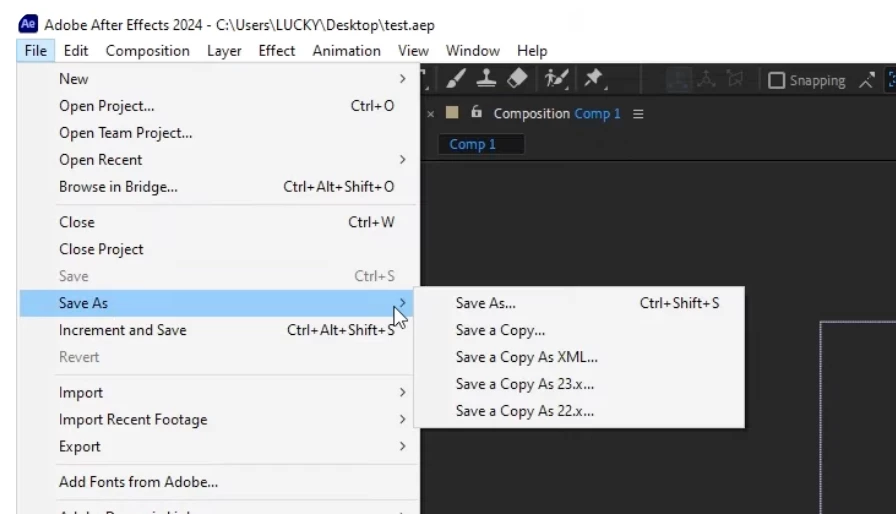This screenshot has height=514, width=896.
Task: Click the snap collapsed compositions arrow icon
Action: tap(867, 80)
